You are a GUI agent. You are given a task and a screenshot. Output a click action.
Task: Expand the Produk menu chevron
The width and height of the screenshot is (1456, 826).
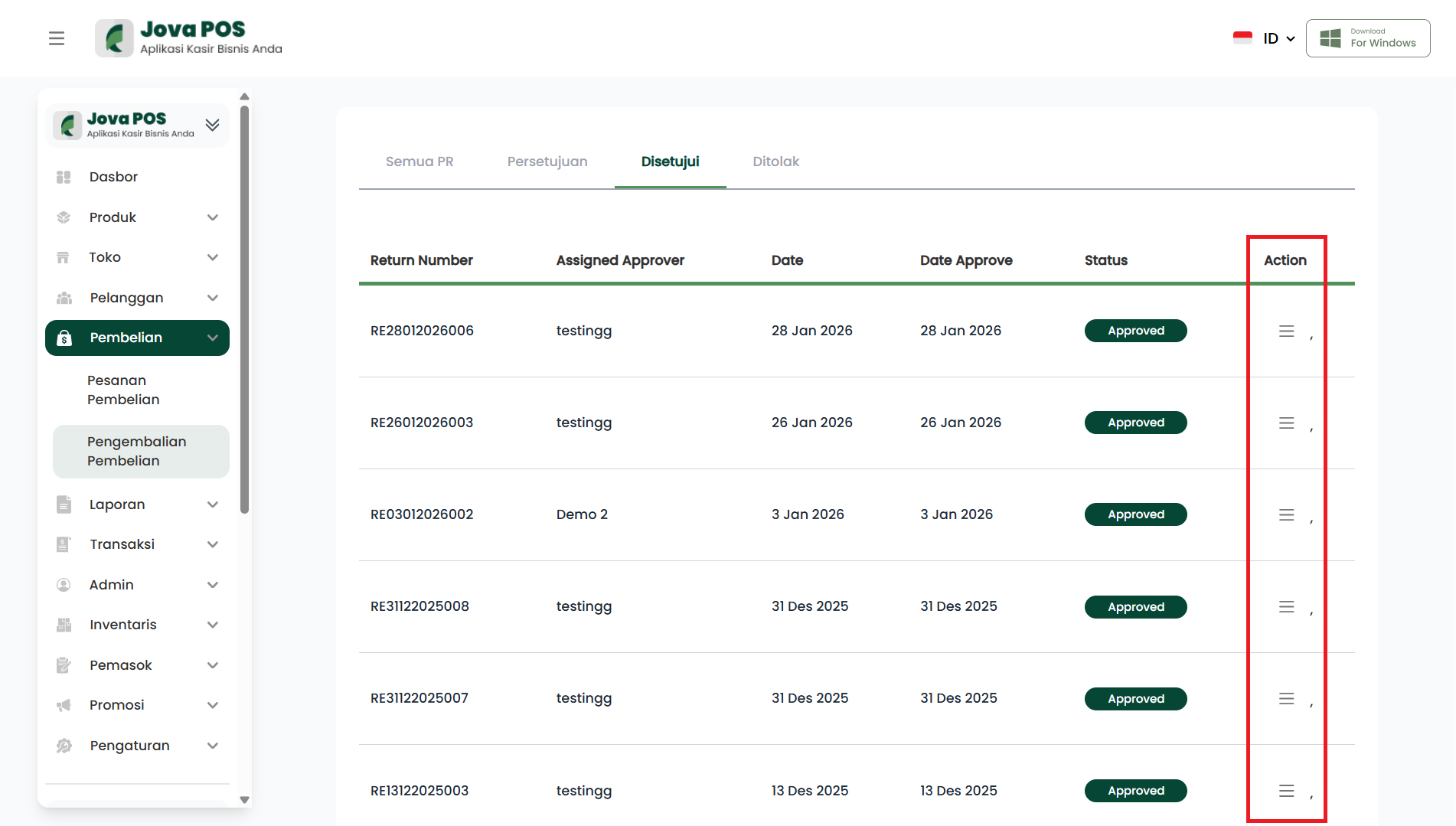[x=212, y=217]
